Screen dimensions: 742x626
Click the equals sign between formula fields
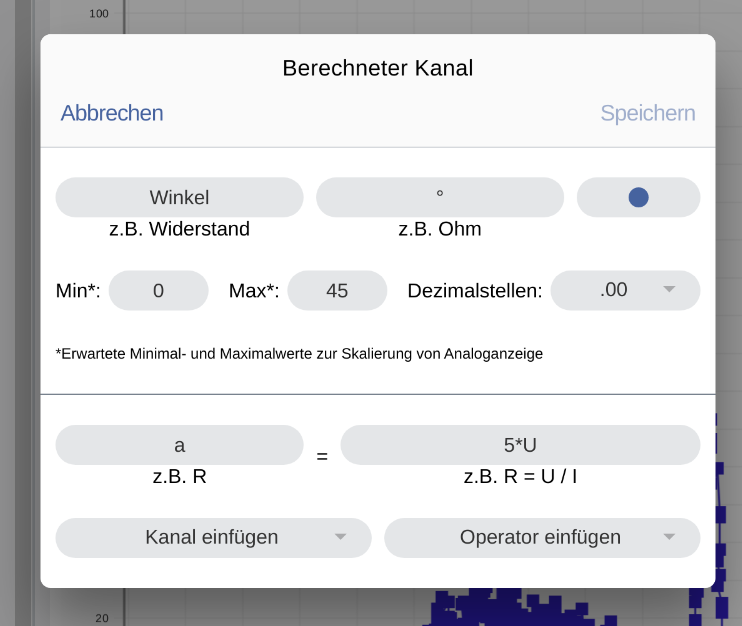click(x=322, y=456)
